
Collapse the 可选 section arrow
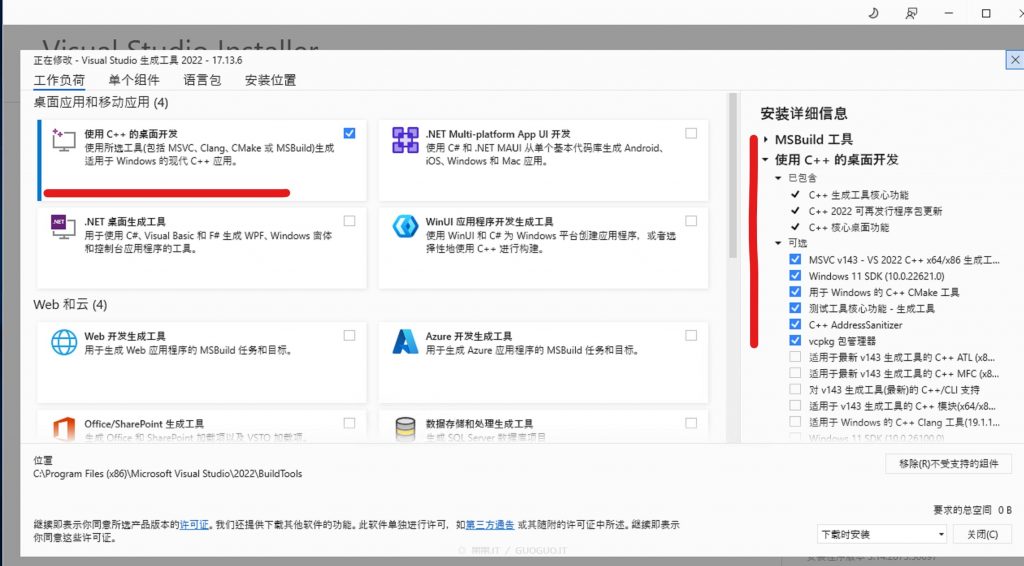(x=778, y=243)
